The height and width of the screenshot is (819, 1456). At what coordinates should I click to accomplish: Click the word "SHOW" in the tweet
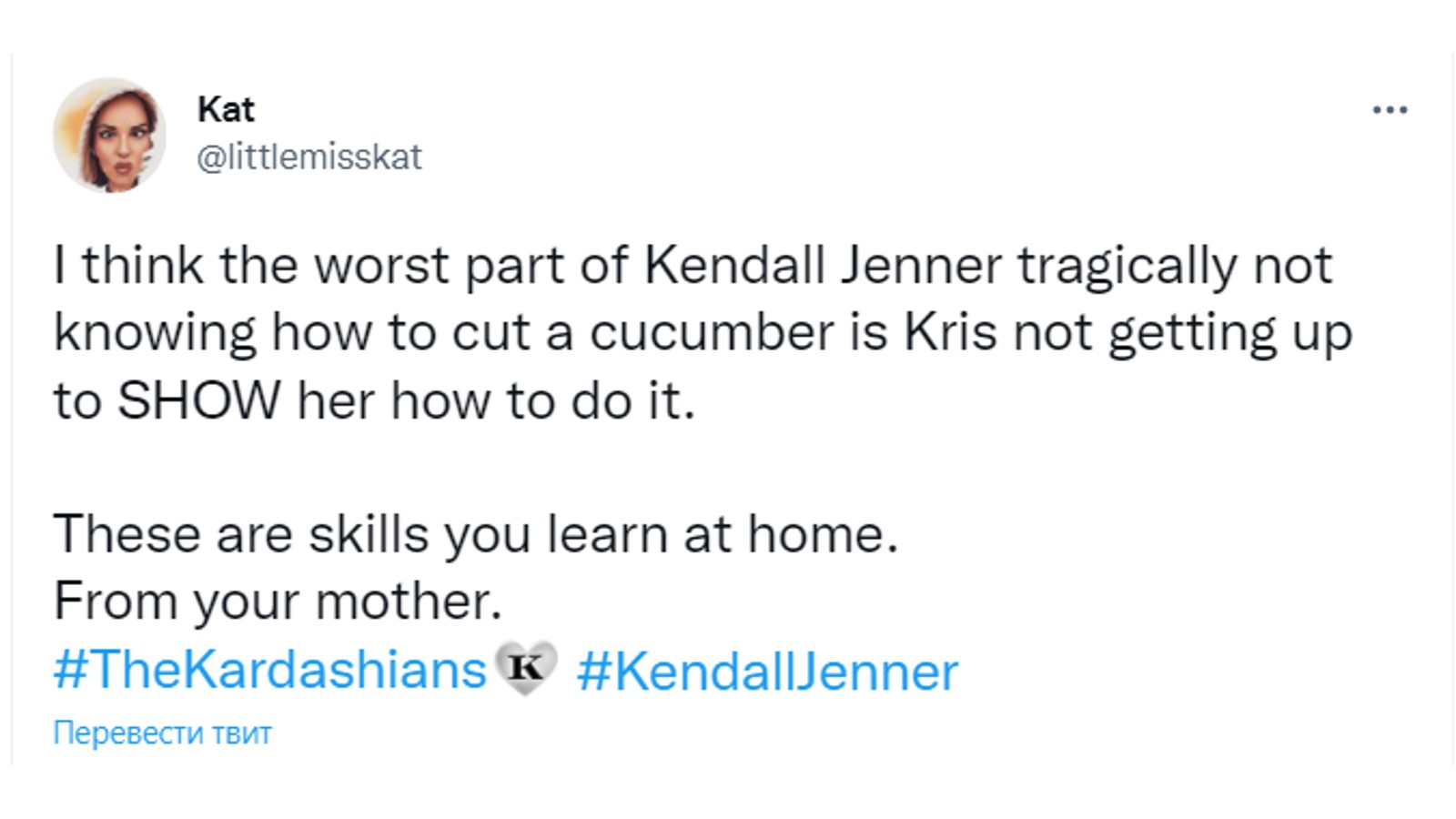pos(199,400)
